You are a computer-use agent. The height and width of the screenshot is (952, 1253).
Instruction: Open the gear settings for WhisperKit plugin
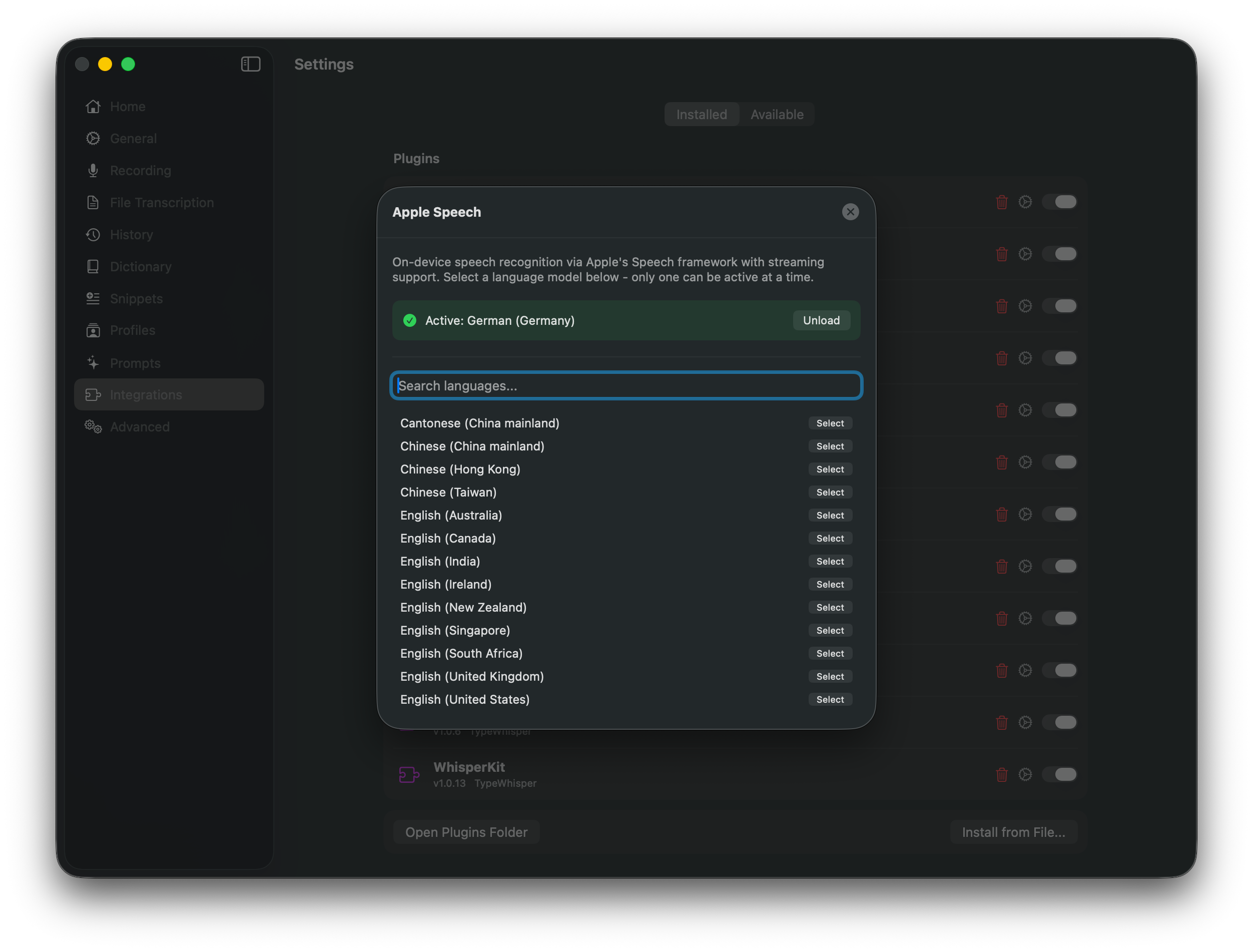pos(1026,775)
